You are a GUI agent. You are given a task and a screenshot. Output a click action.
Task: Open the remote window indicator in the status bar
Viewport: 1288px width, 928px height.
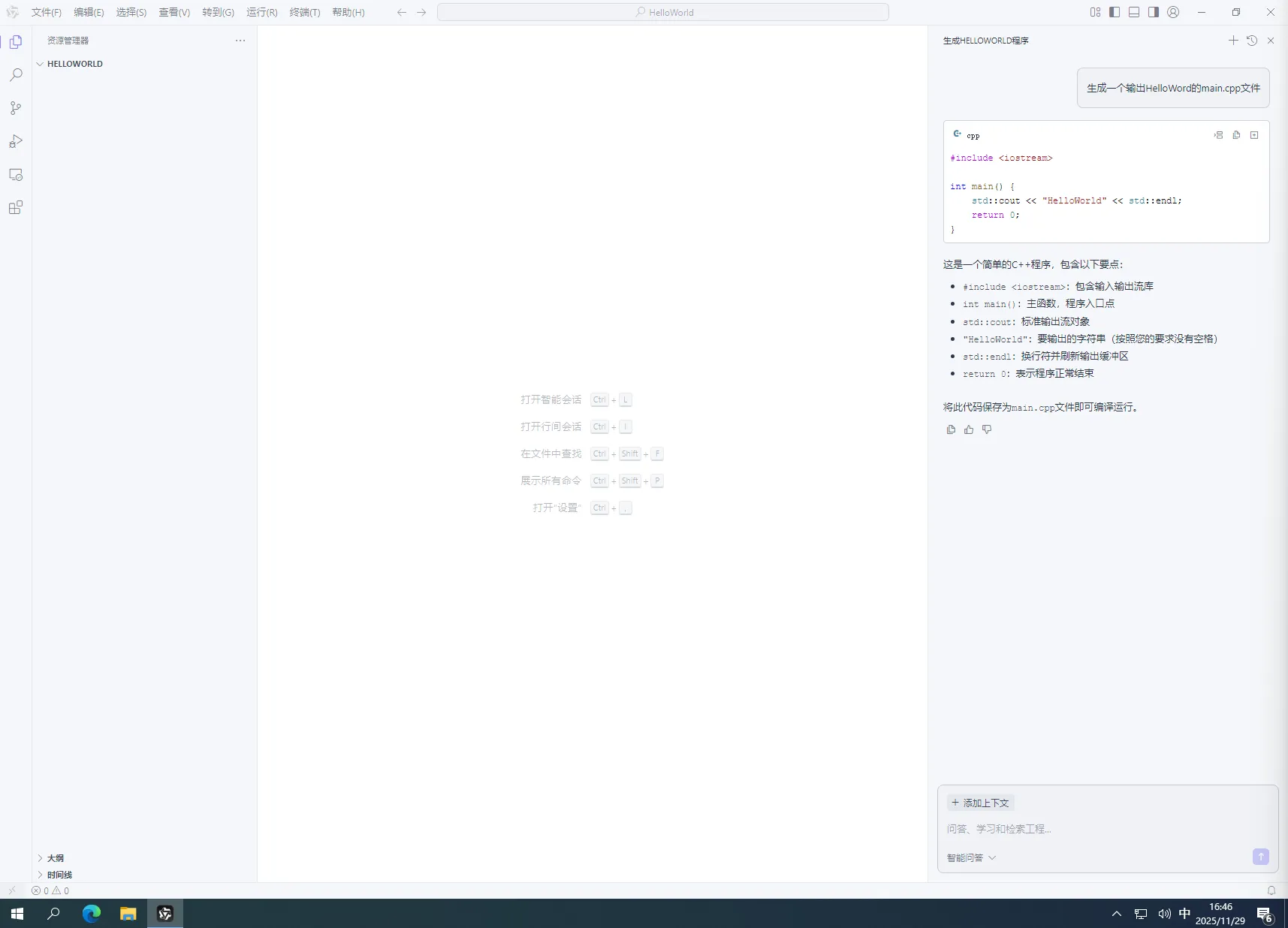[x=12, y=890]
